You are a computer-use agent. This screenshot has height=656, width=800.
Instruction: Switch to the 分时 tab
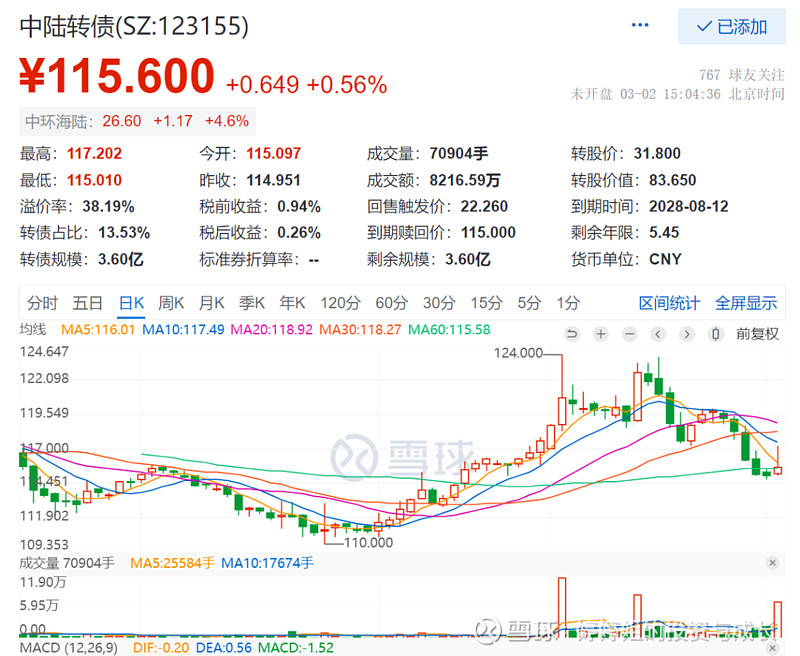point(42,303)
